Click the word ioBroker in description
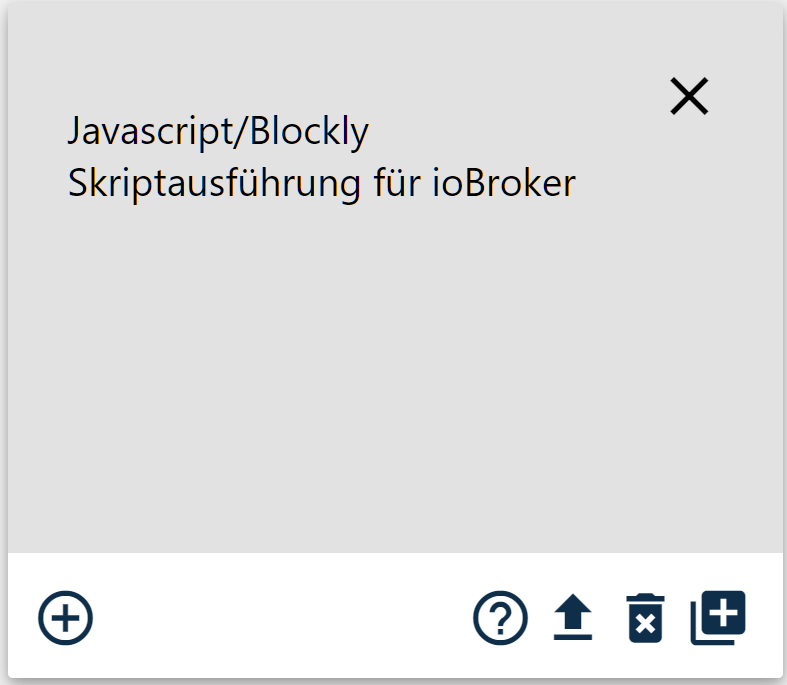 (x=504, y=183)
